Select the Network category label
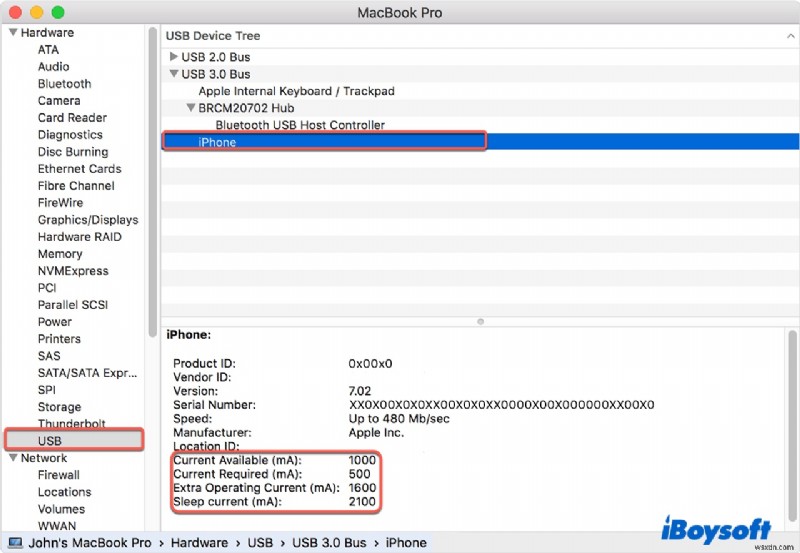Screen dimensions: 800x553 click(x=44, y=458)
